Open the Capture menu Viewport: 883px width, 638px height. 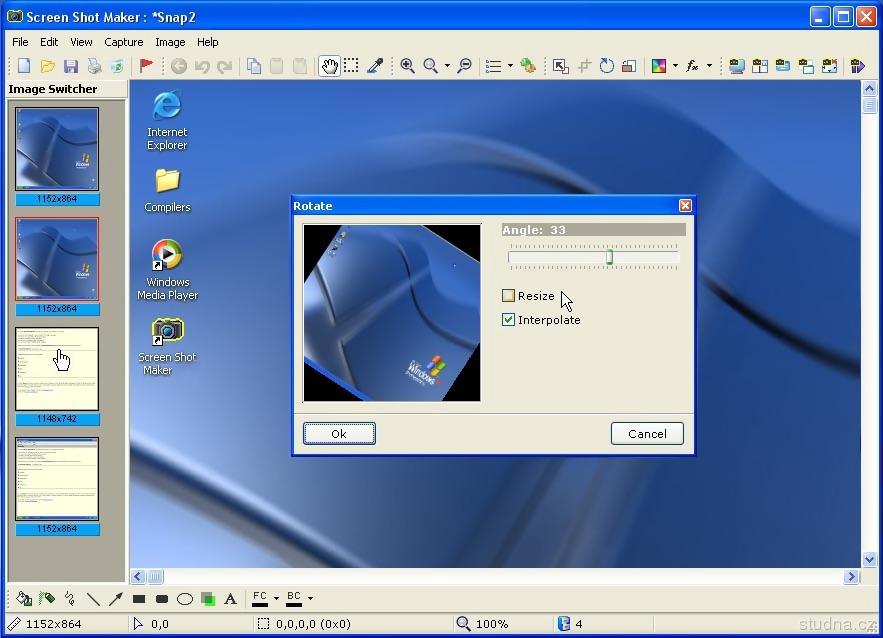(x=124, y=42)
